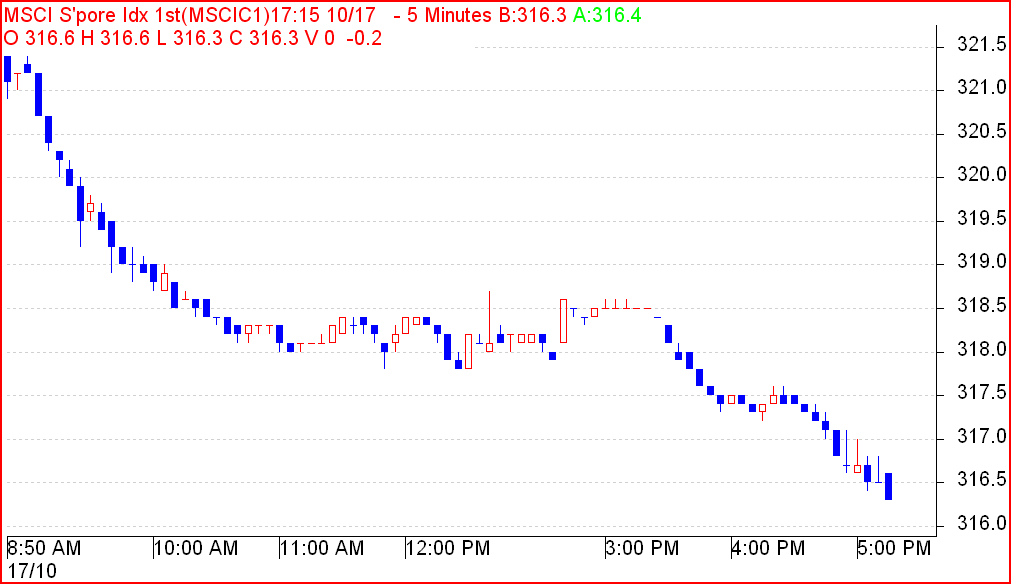The height and width of the screenshot is (584, 1011).
Task: Click the 318.0 price axis label
Action: (981, 349)
